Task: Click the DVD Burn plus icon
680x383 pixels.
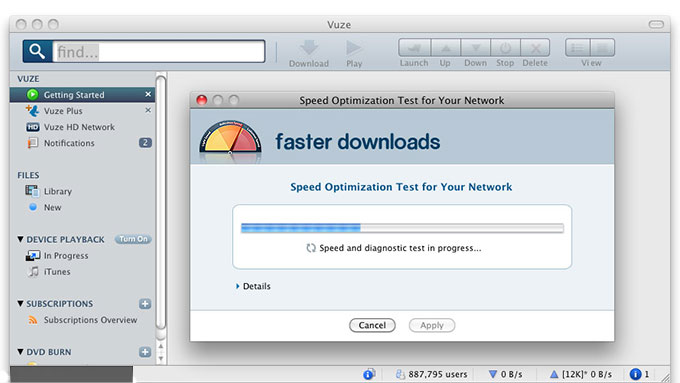Action: click(x=145, y=352)
